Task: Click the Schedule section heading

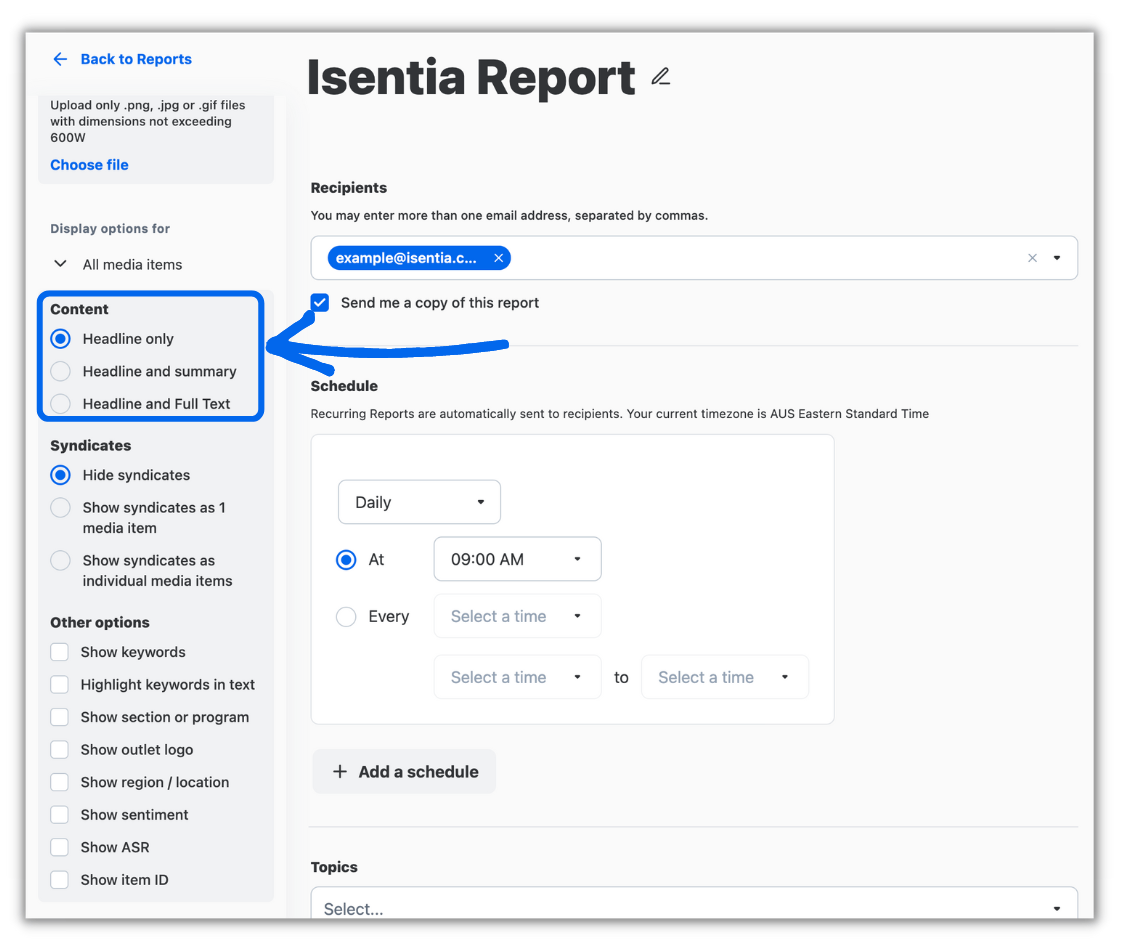Action: click(x=344, y=386)
